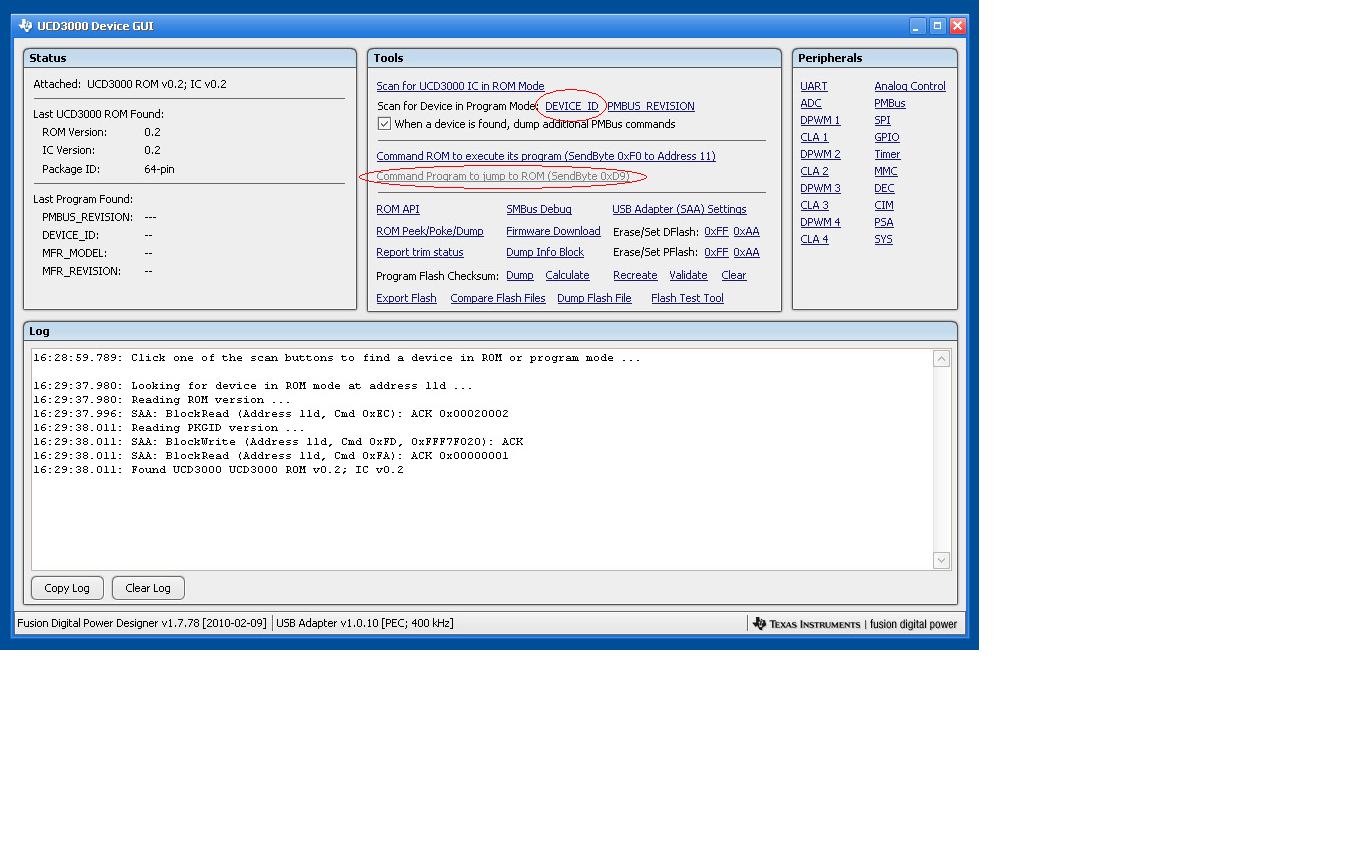Set PFlash to 0xAA
Image resolution: width=1372 pixels, height=860 pixels.
coord(746,252)
